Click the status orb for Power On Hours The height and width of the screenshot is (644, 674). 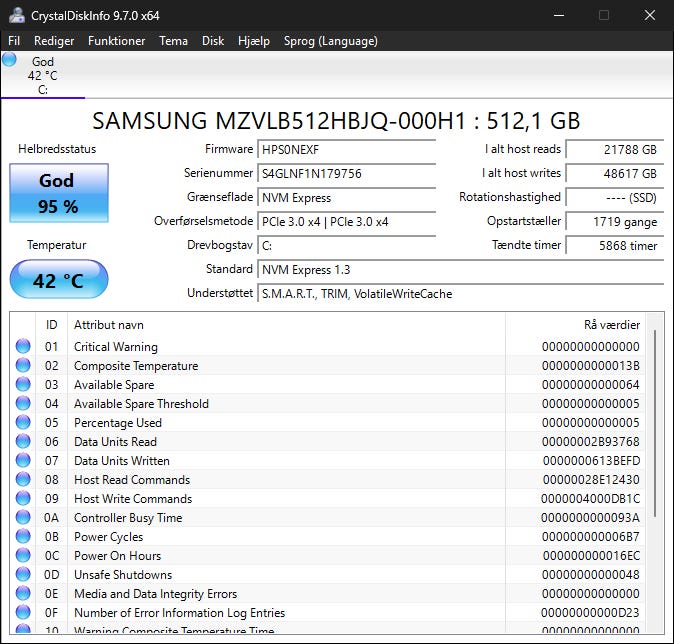pos(23,555)
